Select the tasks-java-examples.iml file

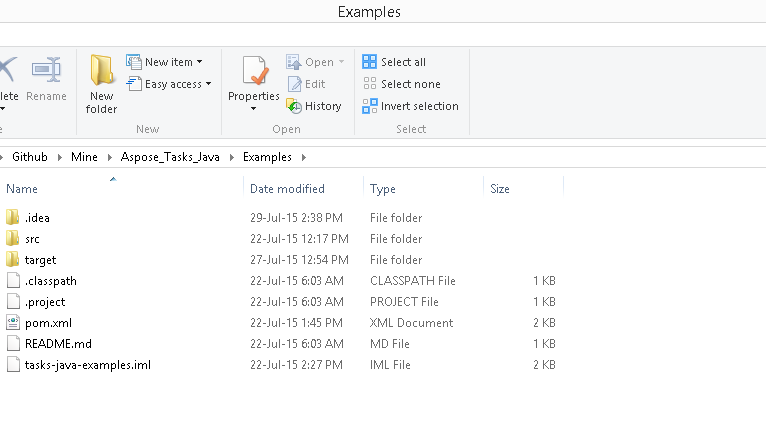pos(88,365)
